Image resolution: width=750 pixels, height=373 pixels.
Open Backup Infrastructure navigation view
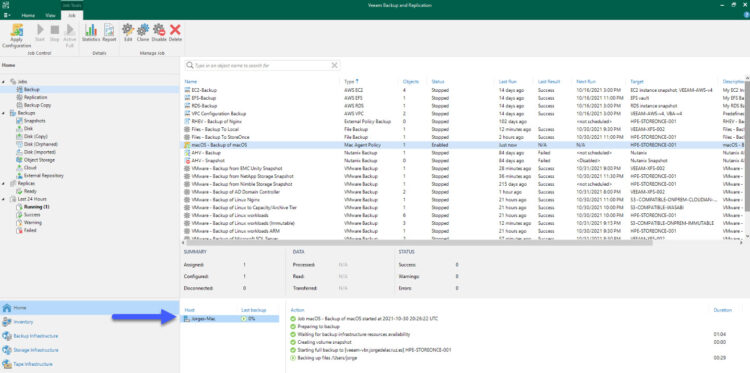[x=90, y=336]
